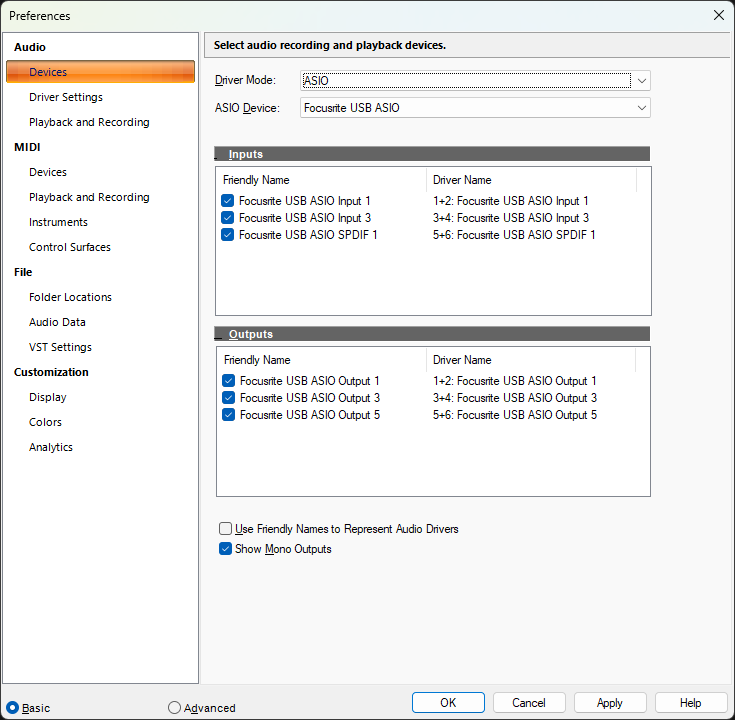Open Folder Locations page

tap(70, 297)
